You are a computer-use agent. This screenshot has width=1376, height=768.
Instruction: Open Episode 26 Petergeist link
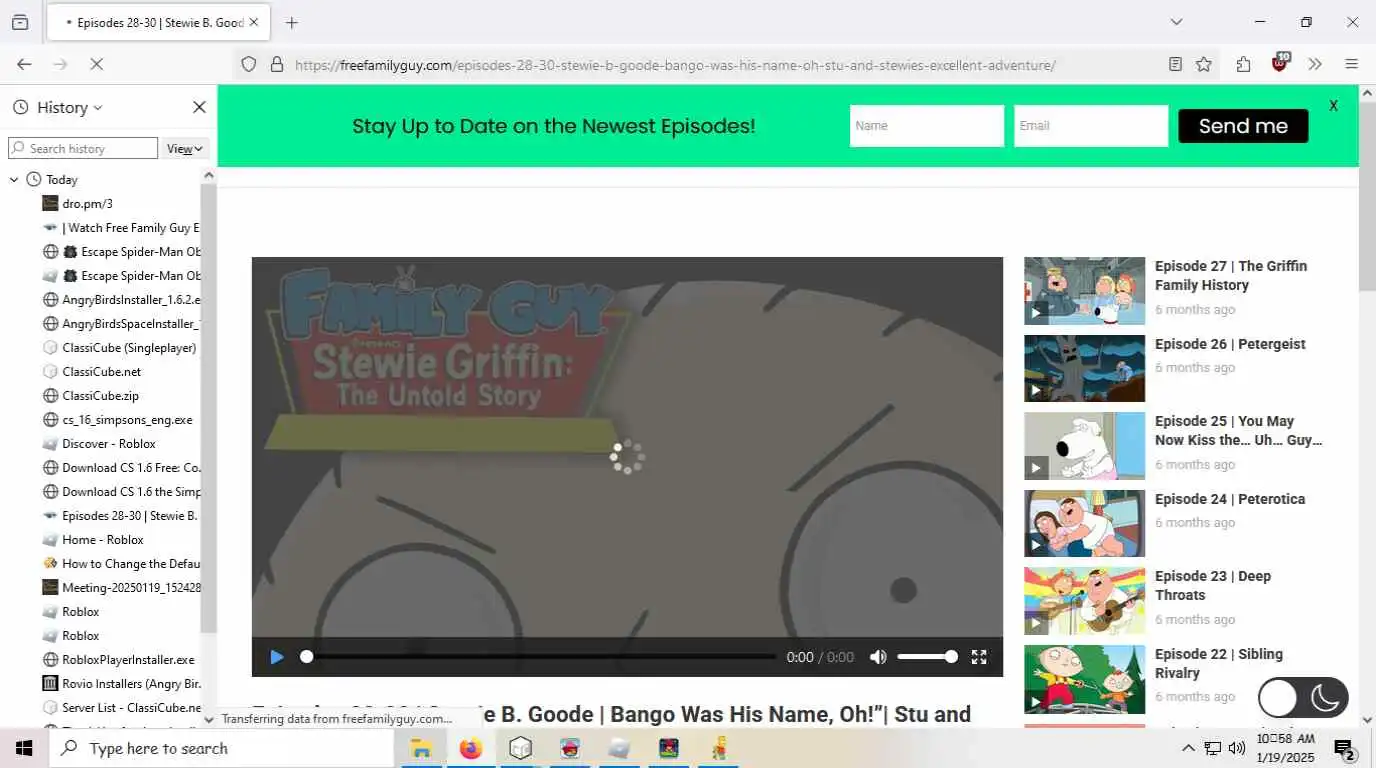[1230, 344]
